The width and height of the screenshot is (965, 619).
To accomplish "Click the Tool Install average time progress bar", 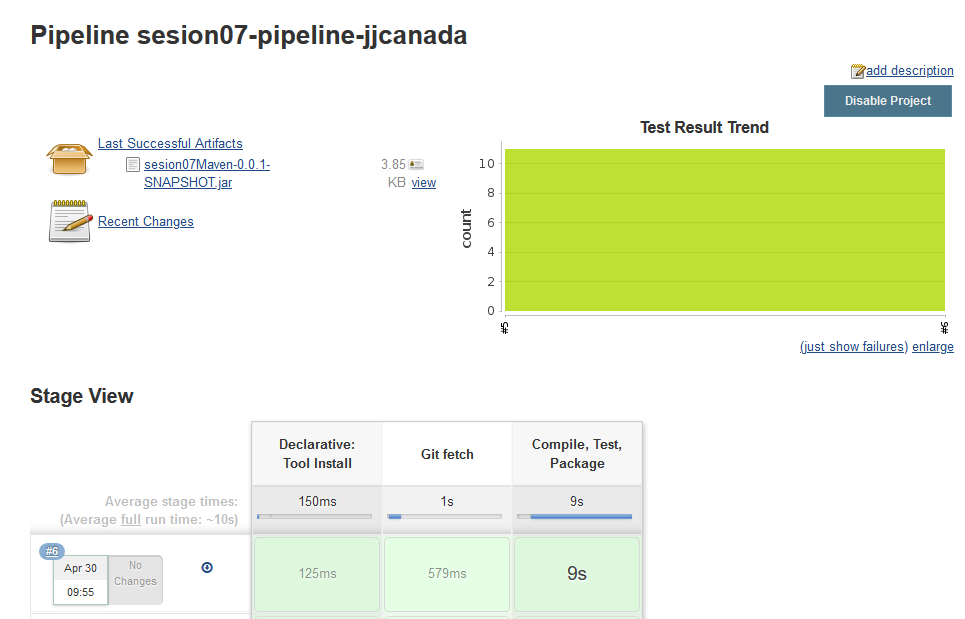I will click(314, 517).
